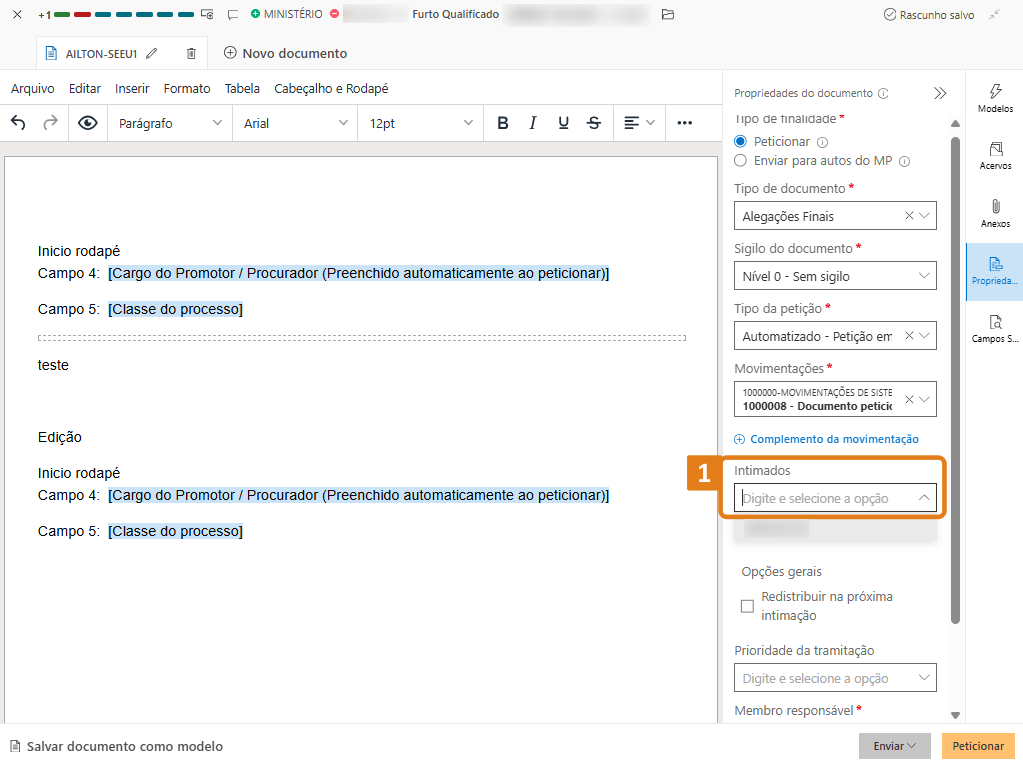The image size is (1023, 767).
Task: Click the Peticionar button
Action: 978,746
